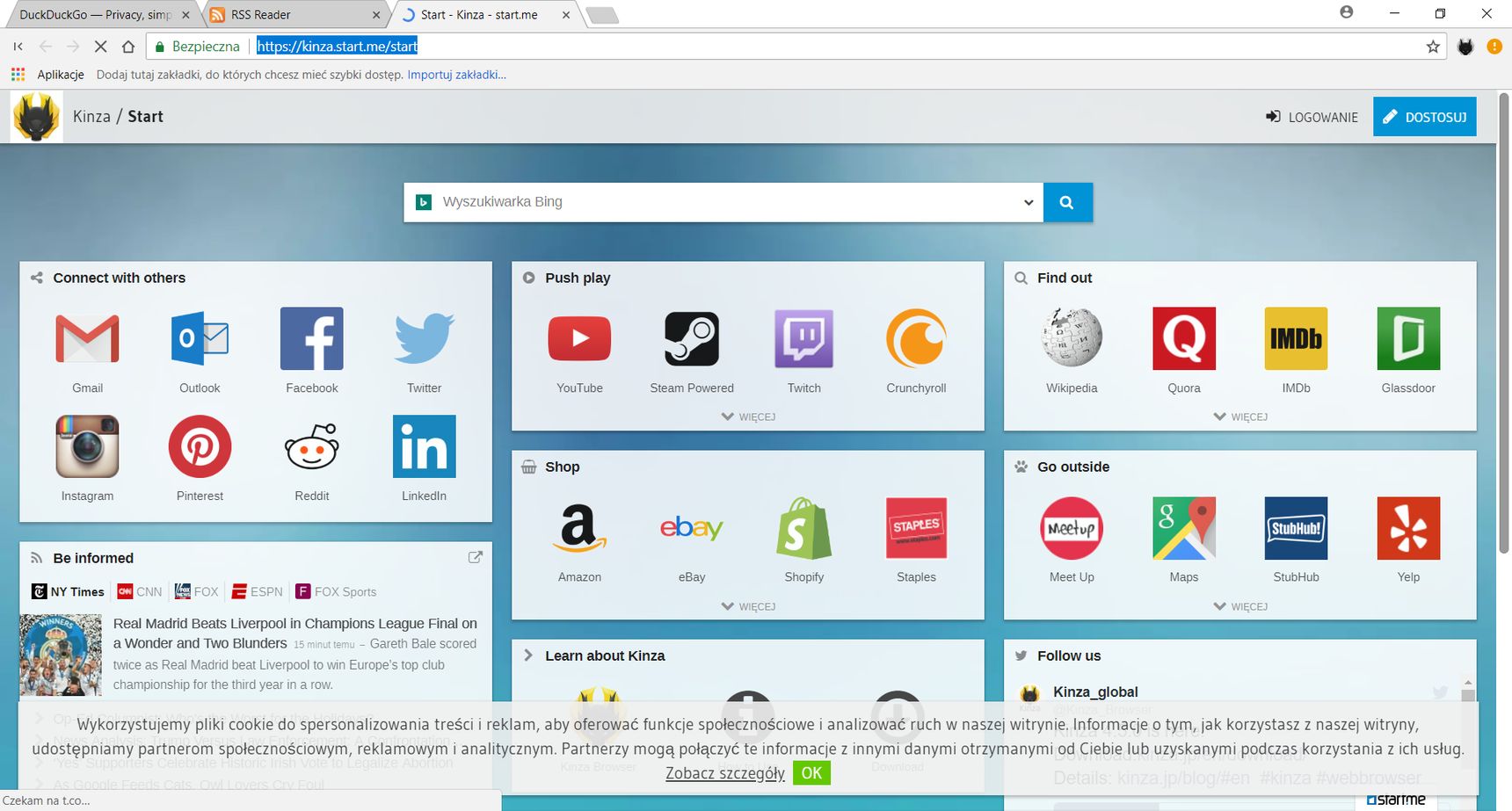Read Real Madrid Beats Liverpool headline

295,633
